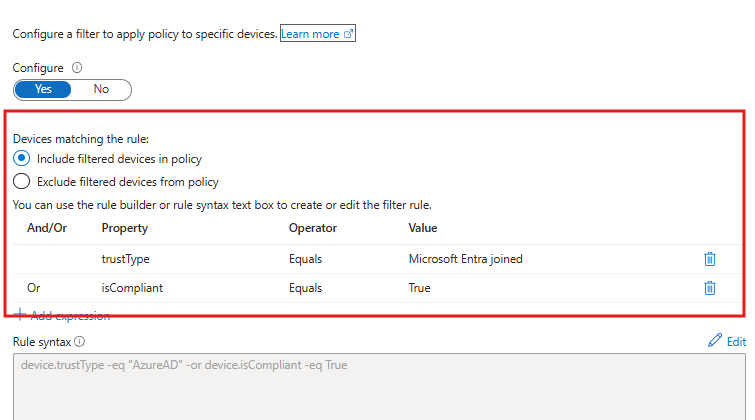Click Equals operator in isCompliant row
The height and width of the screenshot is (420, 755).
click(x=305, y=288)
